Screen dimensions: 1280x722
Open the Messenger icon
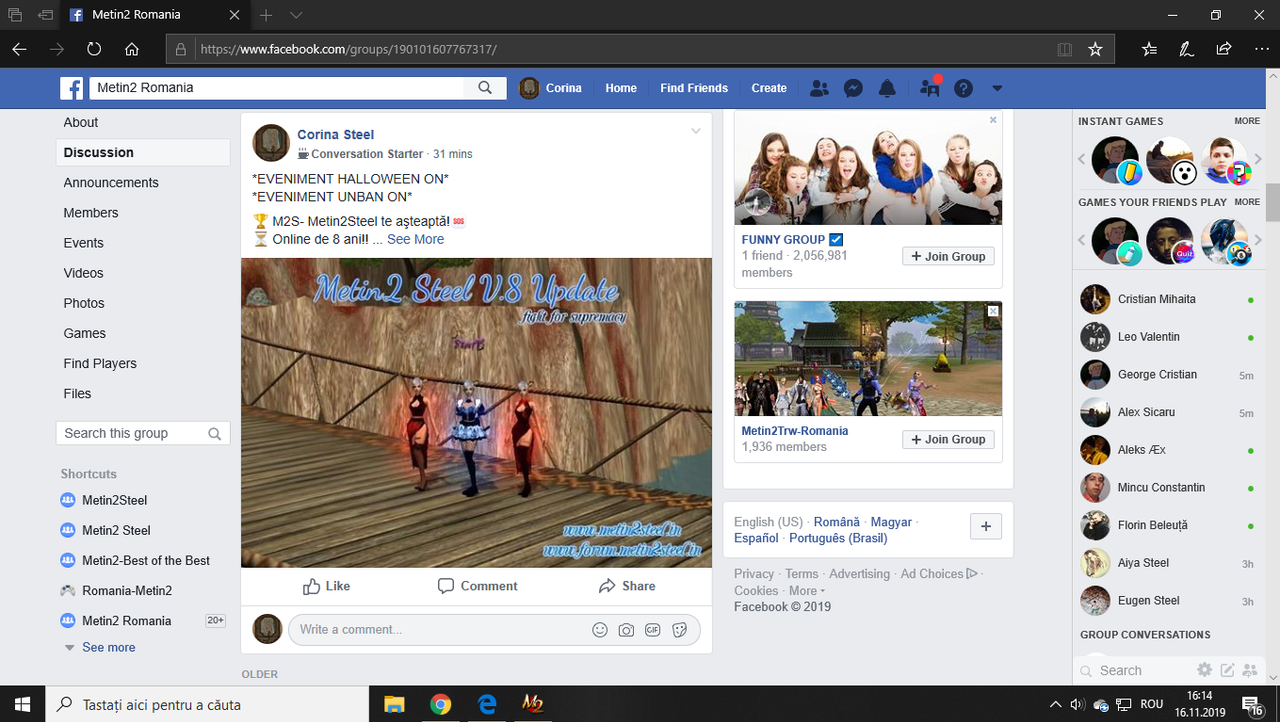[x=853, y=88]
